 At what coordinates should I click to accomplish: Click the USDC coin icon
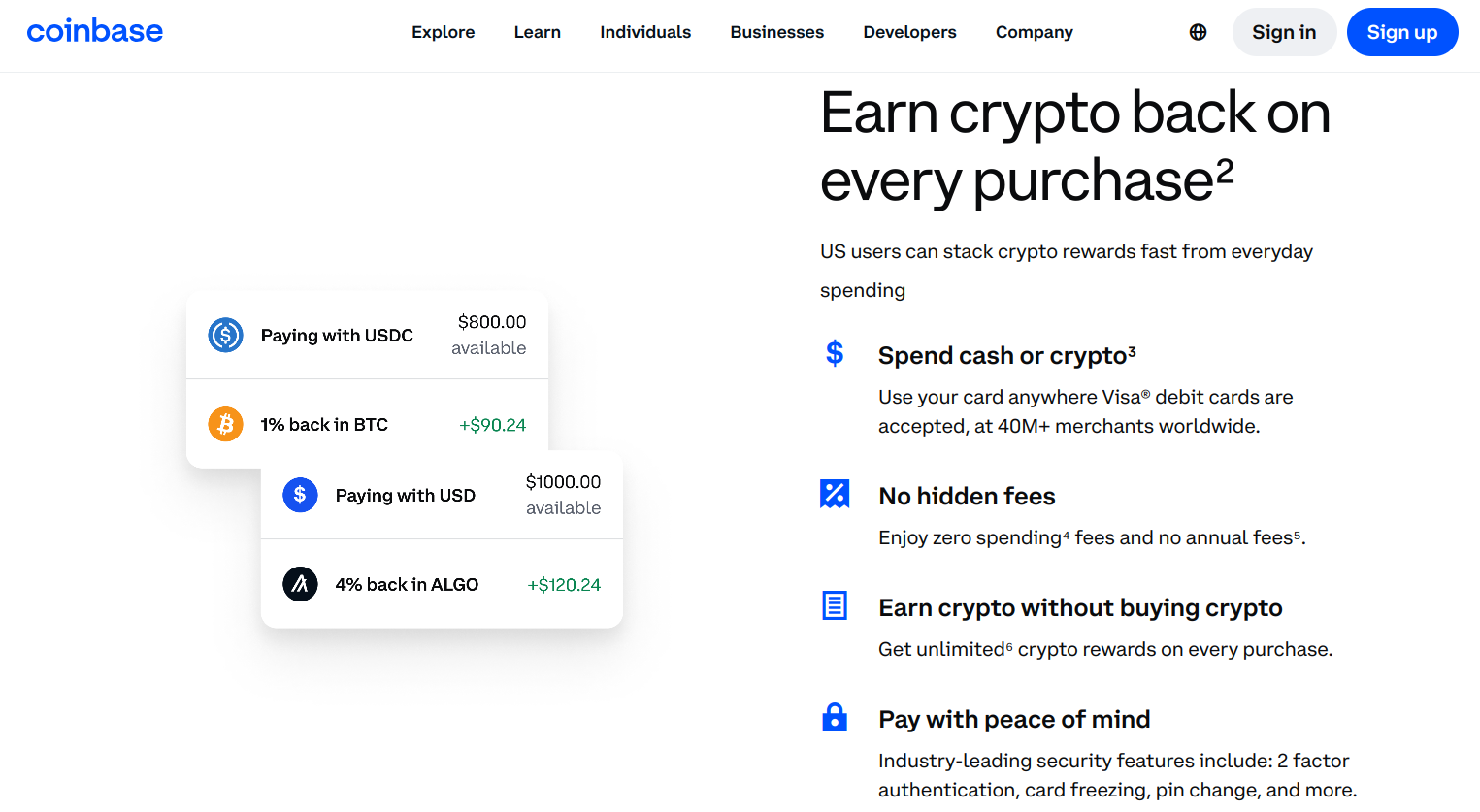[x=225, y=335]
